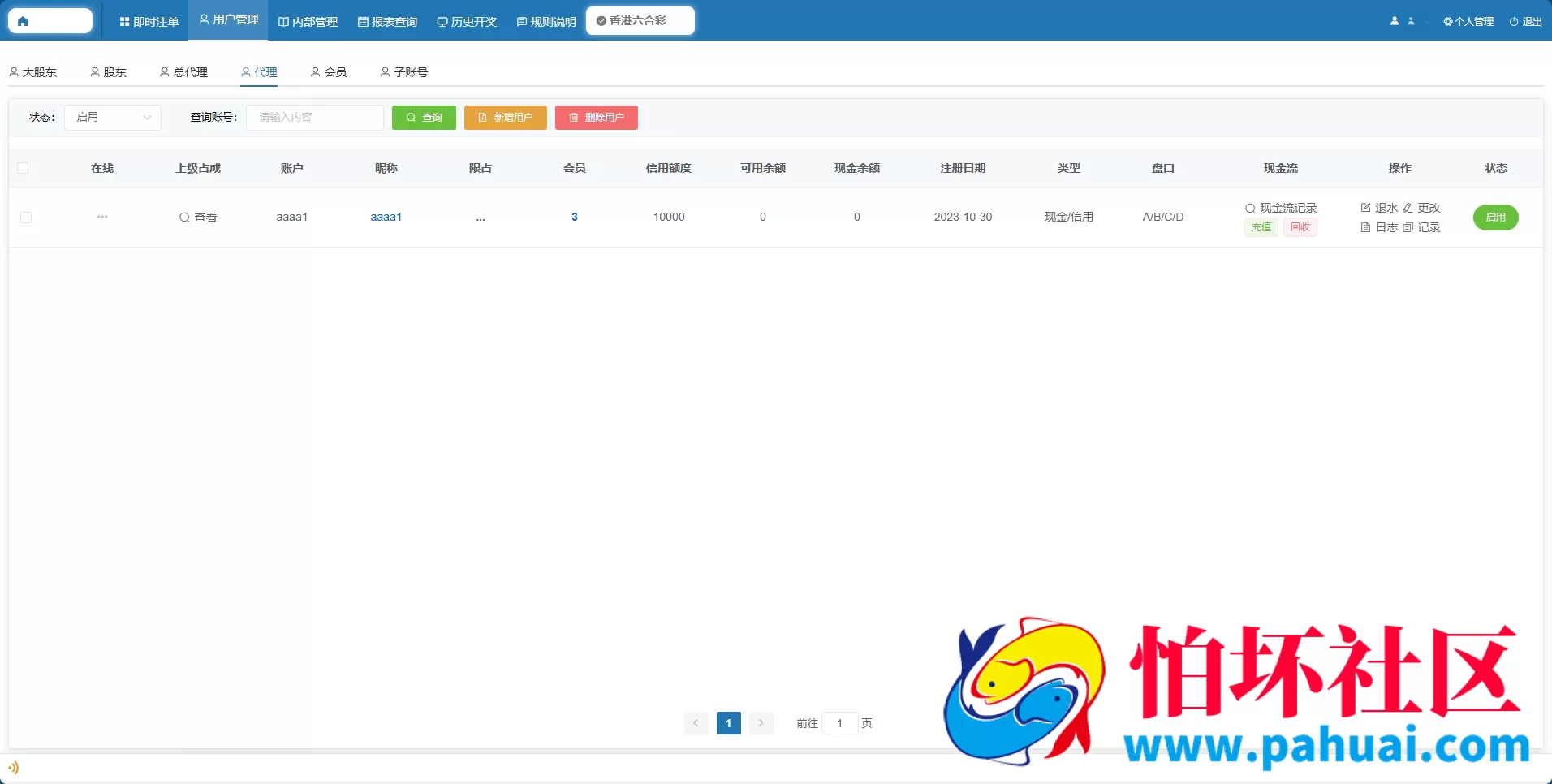Screen dimensions: 1552x784
Task: Click the orange 新增用户 button
Action: 506,118
